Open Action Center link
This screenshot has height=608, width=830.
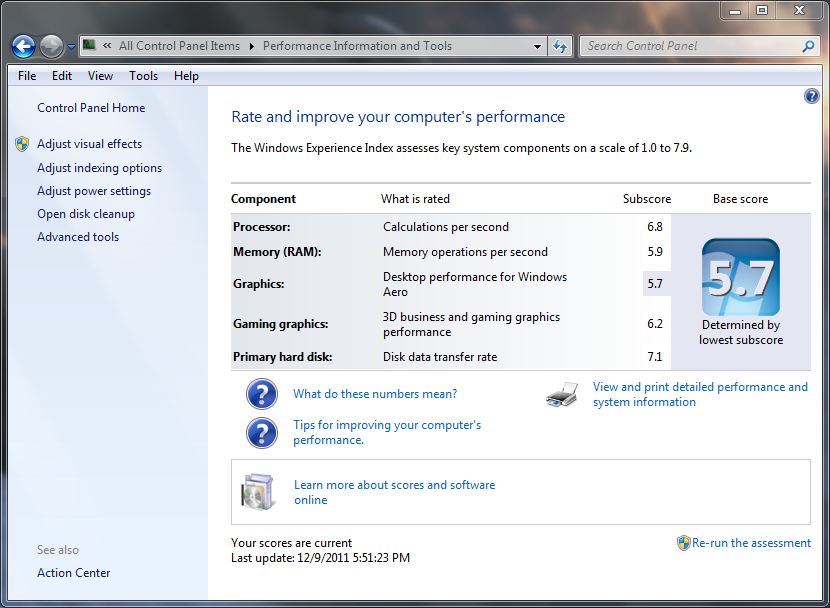pos(74,573)
